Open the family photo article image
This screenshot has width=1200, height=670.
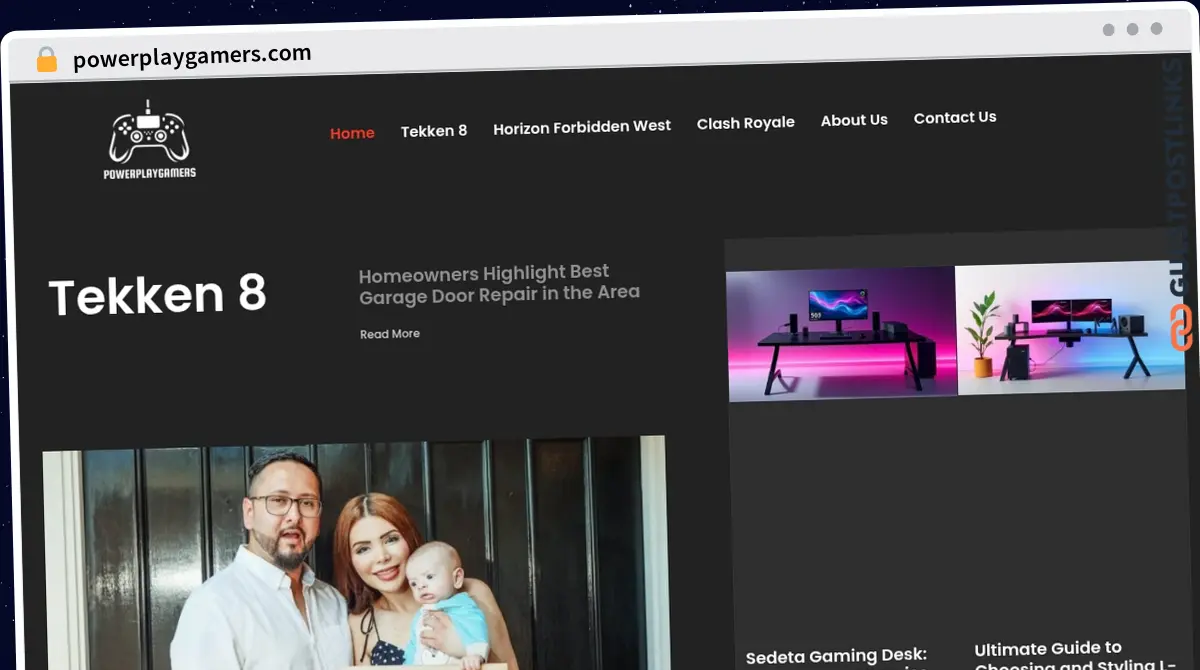(354, 553)
